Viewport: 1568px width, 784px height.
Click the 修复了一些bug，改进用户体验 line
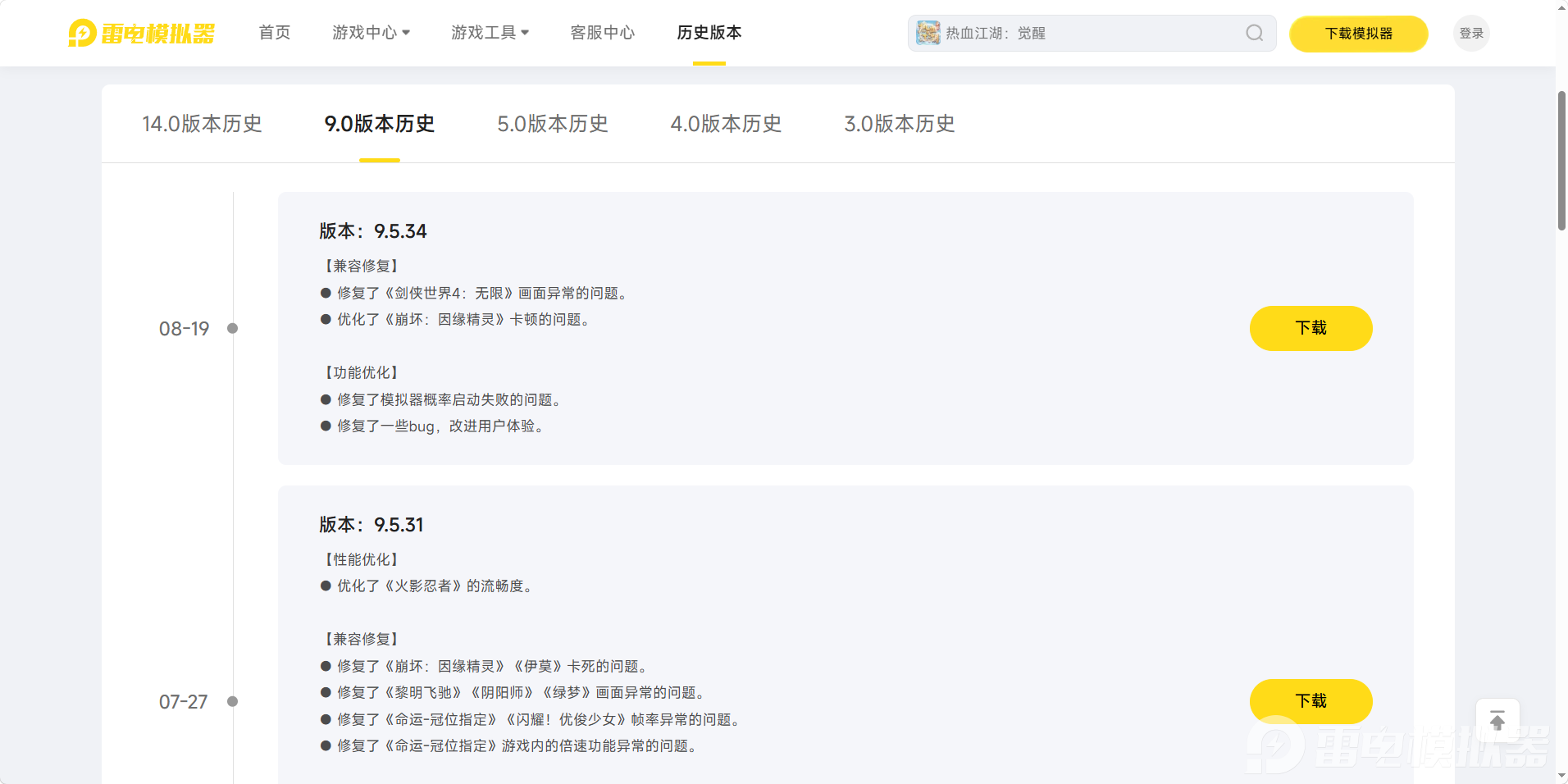(x=433, y=426)
